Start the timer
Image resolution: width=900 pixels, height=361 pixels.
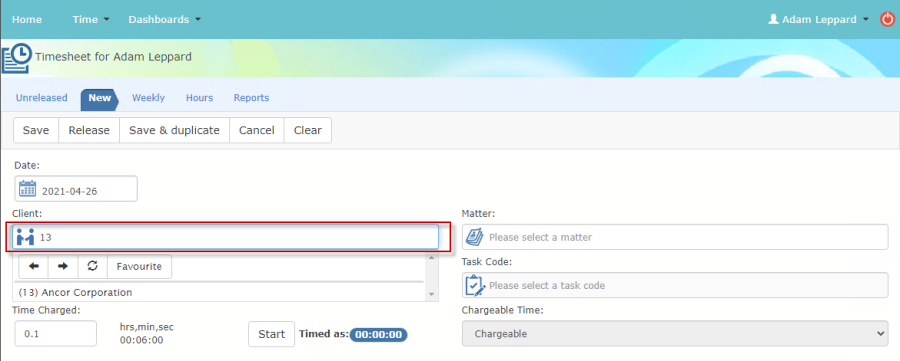[x=271, y=334]
